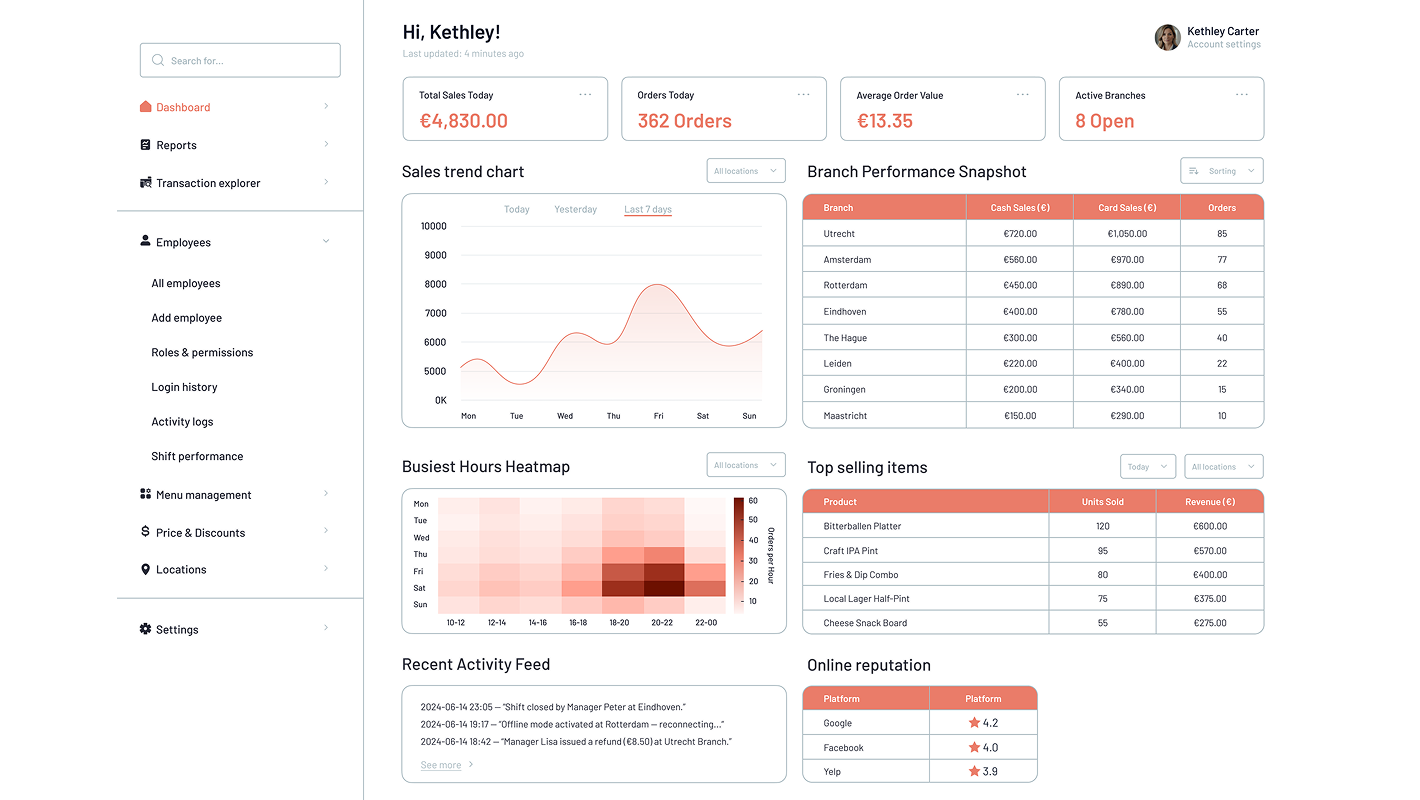
Task: Click the Reports icon in sidebar
Action: tap(145, 145)
